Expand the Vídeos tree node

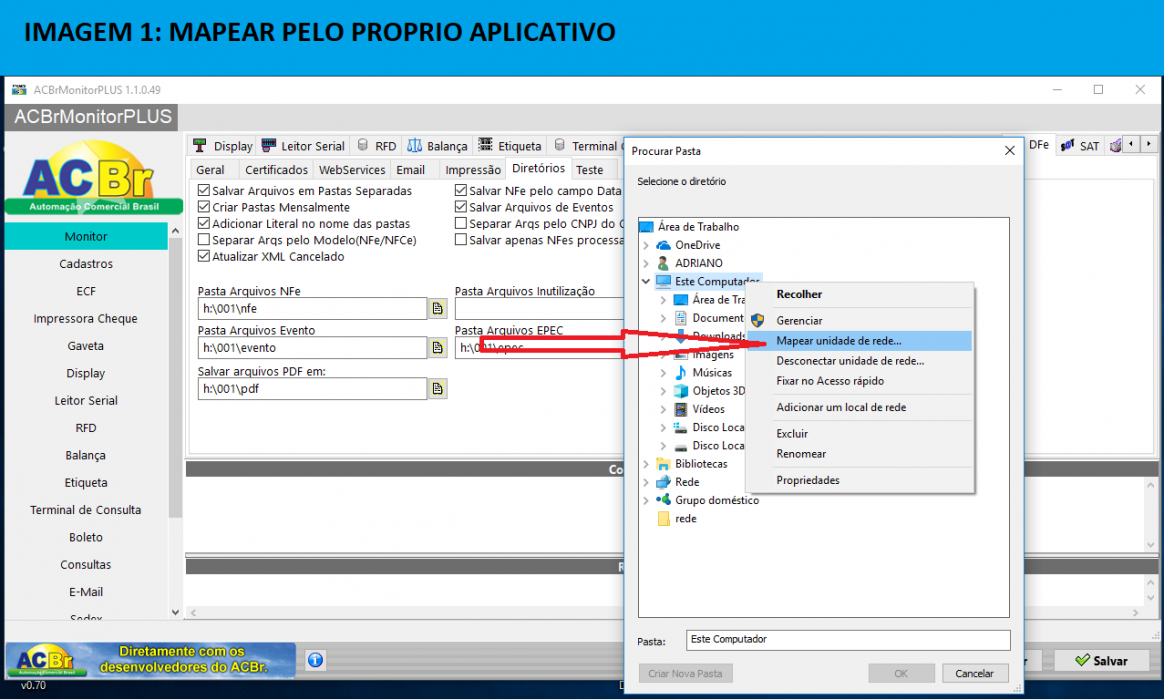663,409
